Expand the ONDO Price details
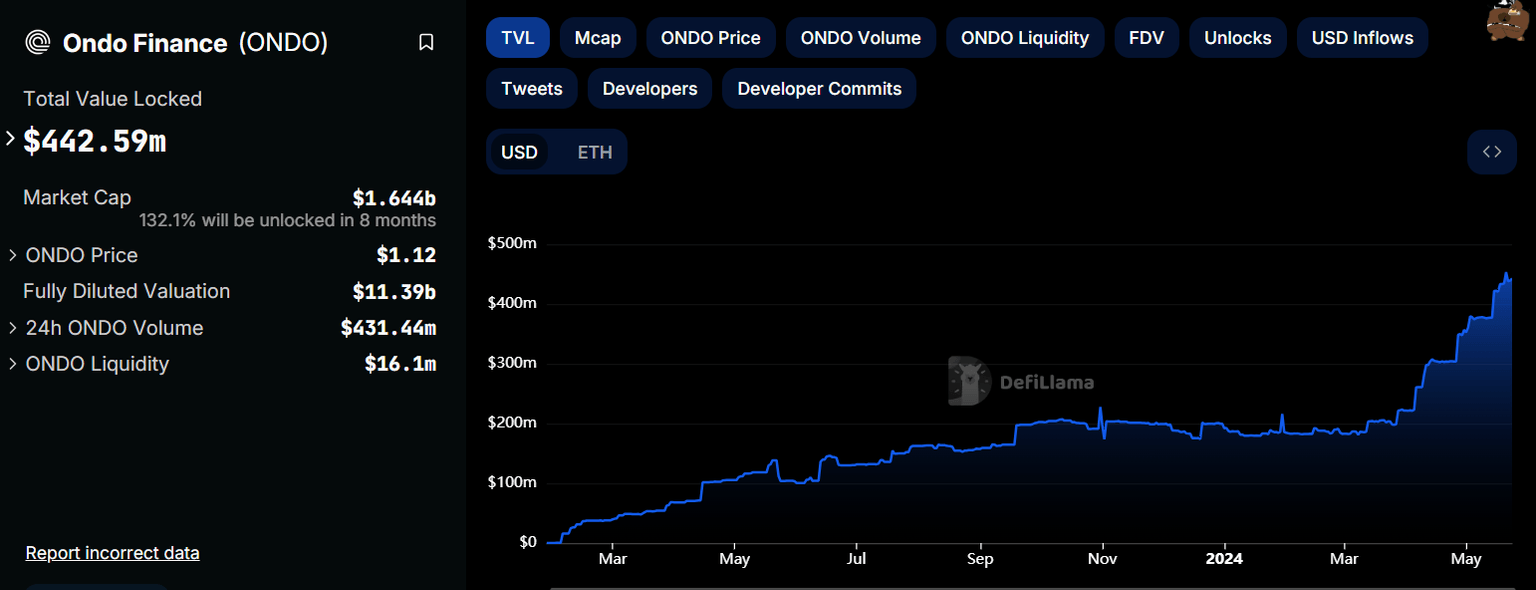1536x590 pixels. tap(12, 255)
